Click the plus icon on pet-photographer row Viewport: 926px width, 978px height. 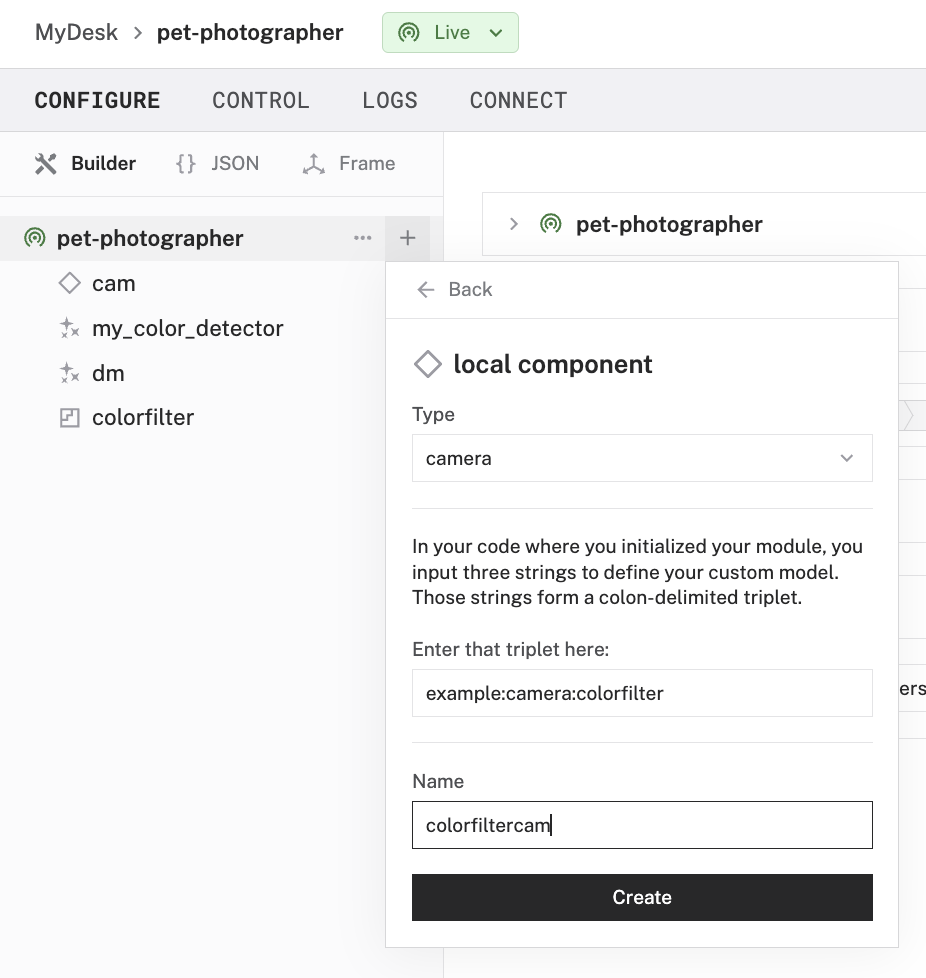click(407, 238)
